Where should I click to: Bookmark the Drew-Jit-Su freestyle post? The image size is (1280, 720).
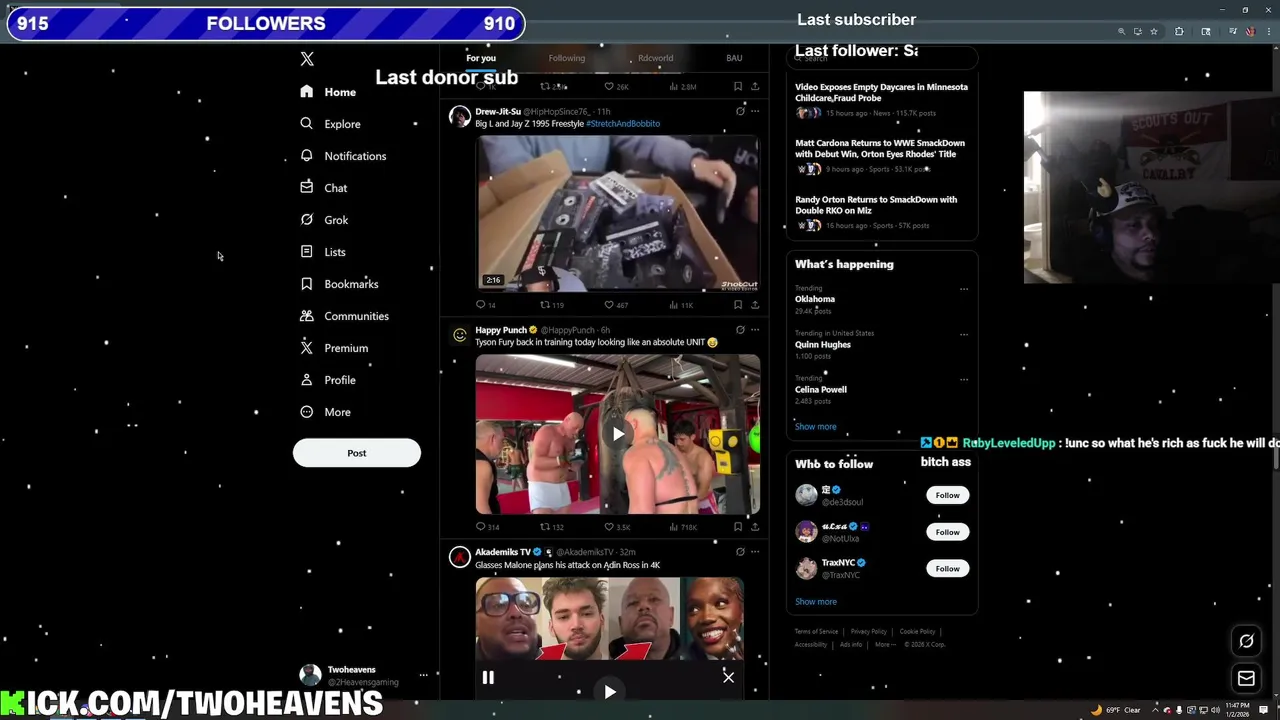[x=738, y=305]
